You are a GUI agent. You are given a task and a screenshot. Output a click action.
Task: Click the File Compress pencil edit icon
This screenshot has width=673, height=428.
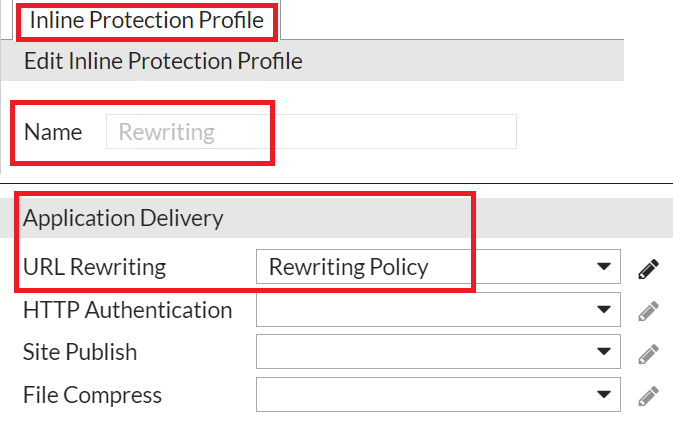pyautogui.click(x=649, y=395)
